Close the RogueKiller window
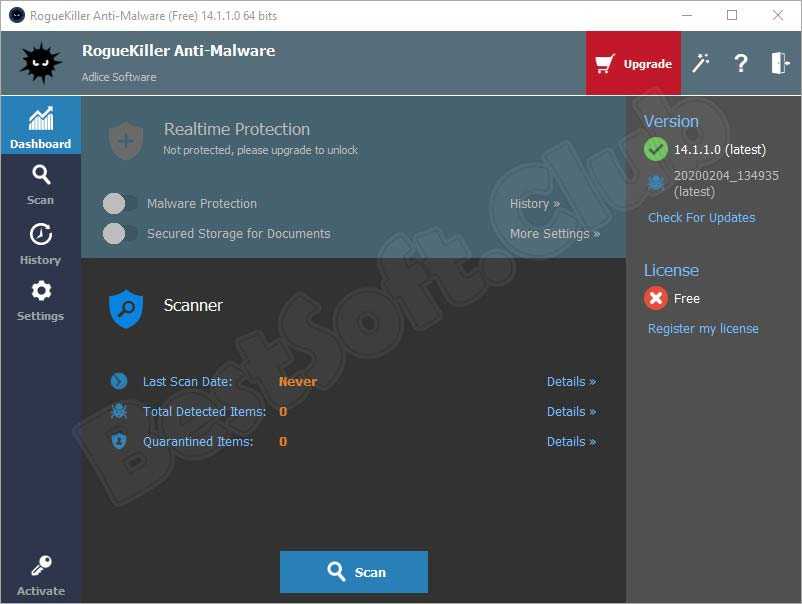 (x=777, y=15)
